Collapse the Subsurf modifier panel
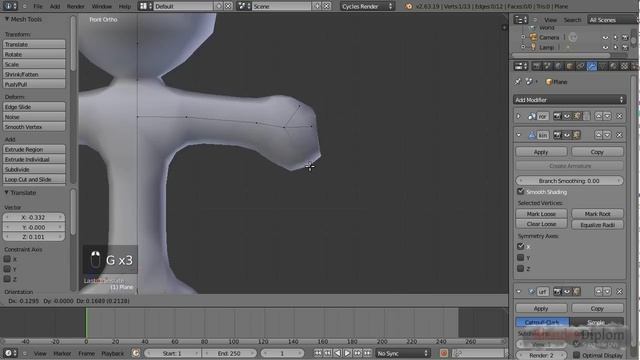The image size is (640, 360). point(519,291)
